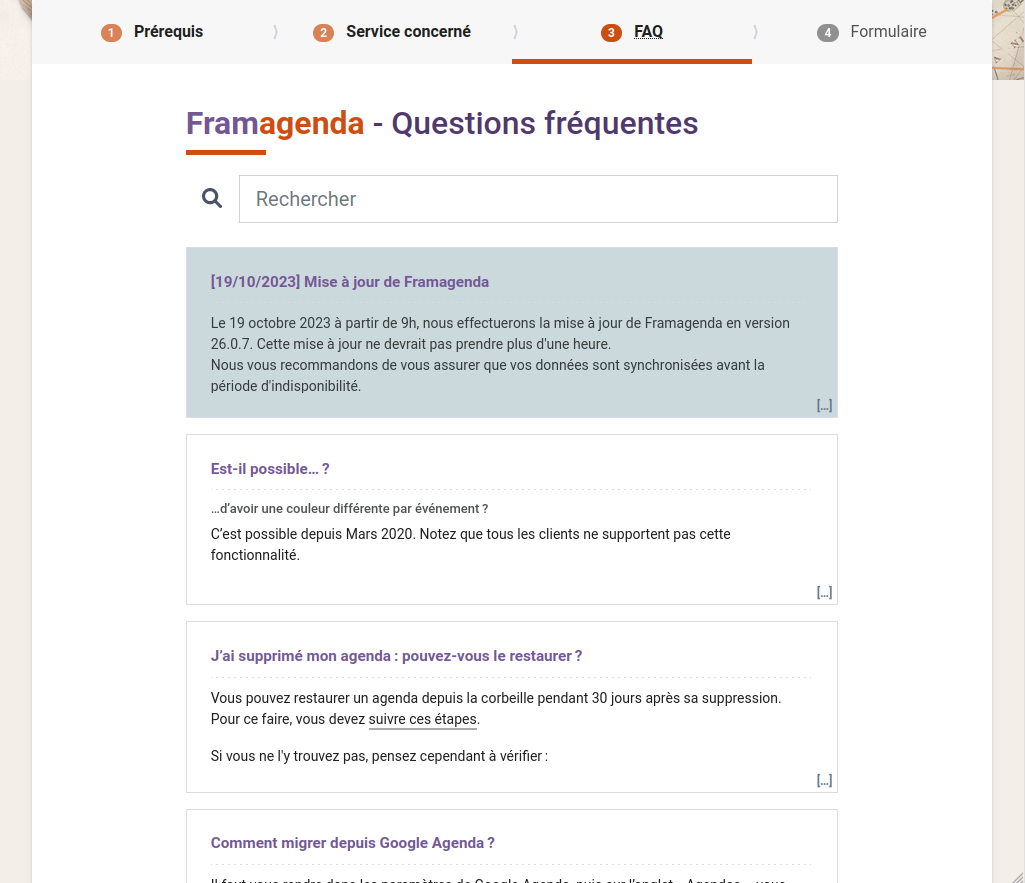The width and height of the screenshot is (1025, 883).
Task: Click the magnifying glass search icon
Action: (x=211, y=198)
